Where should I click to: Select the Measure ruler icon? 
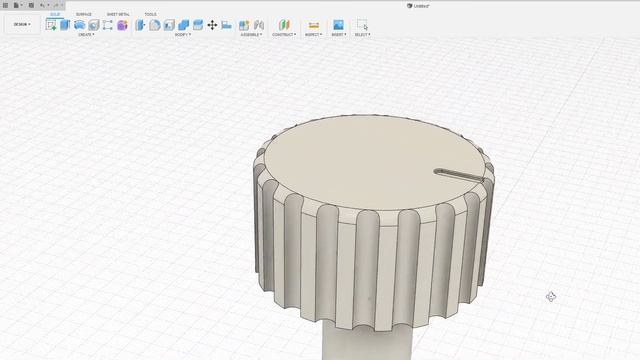(313, 25)
